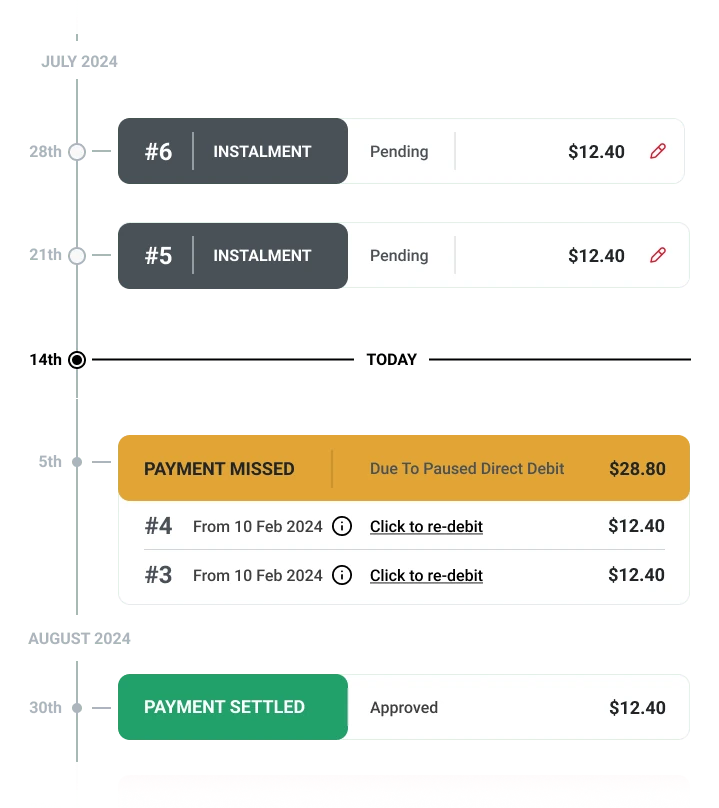Select the timeline dot beside instalment #5
719x808 pixels.
coord(76,256)
